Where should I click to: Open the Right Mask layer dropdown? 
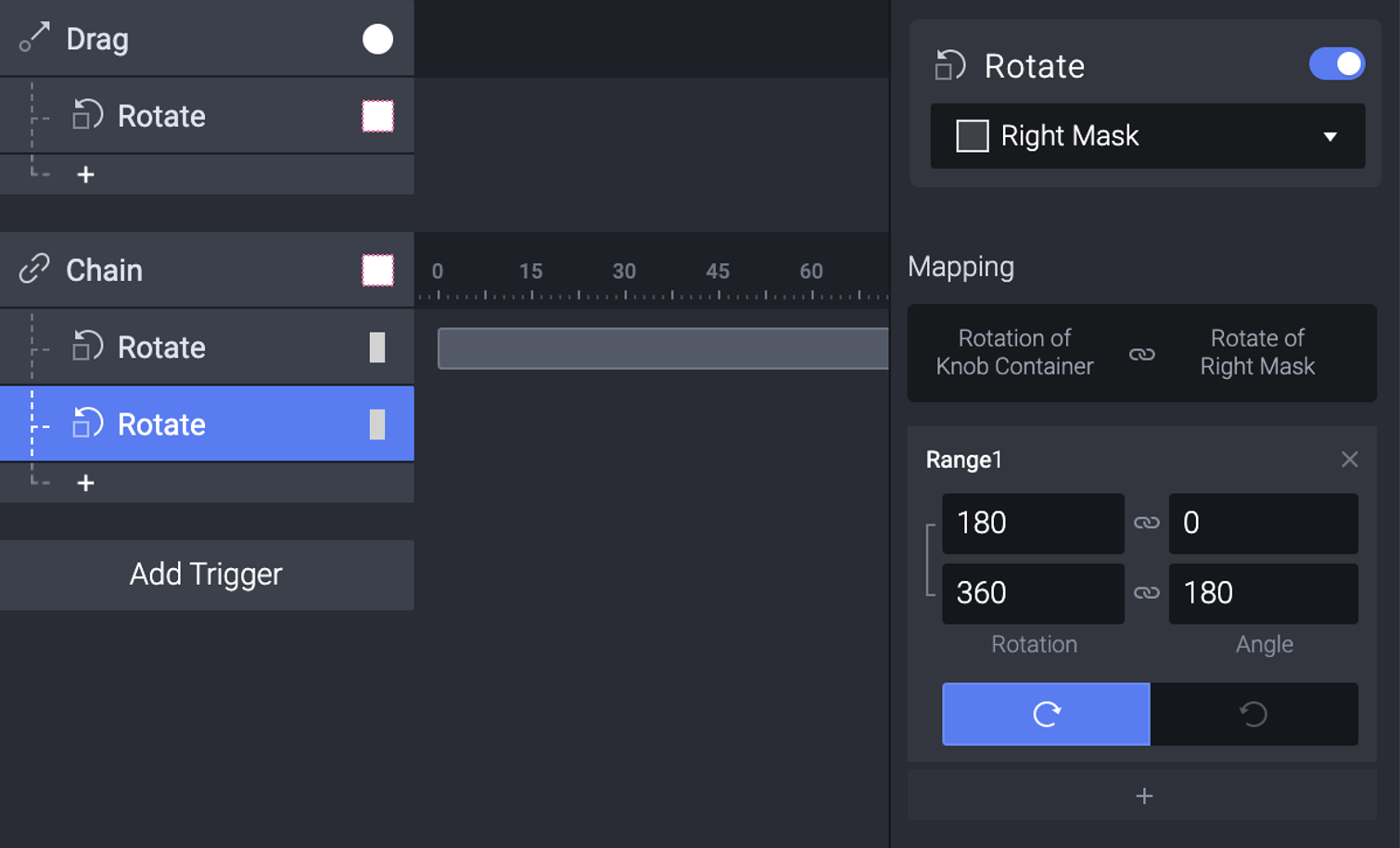pos(1147,136)
